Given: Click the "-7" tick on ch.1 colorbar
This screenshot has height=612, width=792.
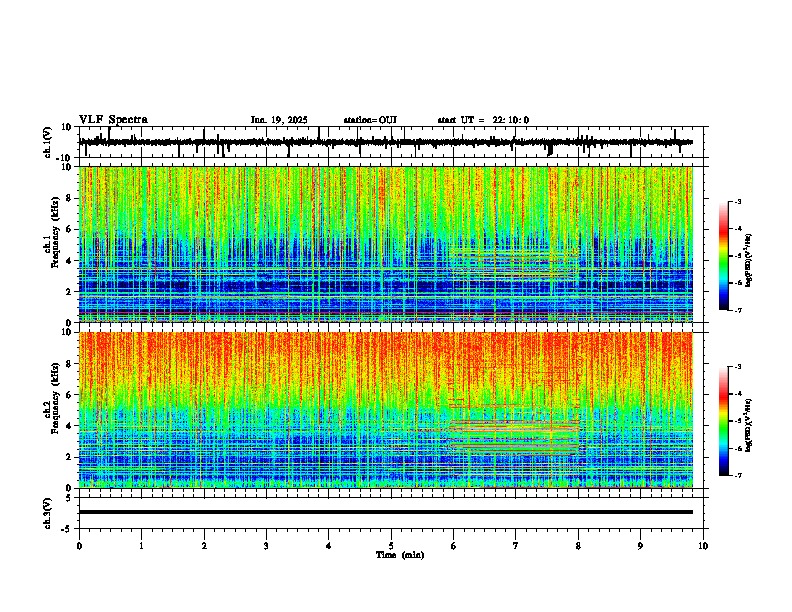Looking at the screenshot, I should (x=737, y=310).
